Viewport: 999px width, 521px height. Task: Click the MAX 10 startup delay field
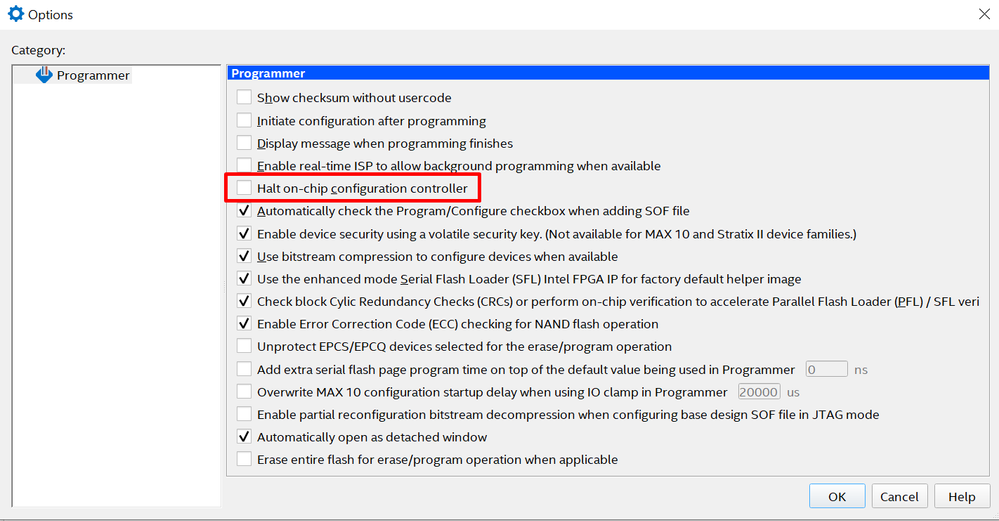[x=758, y=392]
